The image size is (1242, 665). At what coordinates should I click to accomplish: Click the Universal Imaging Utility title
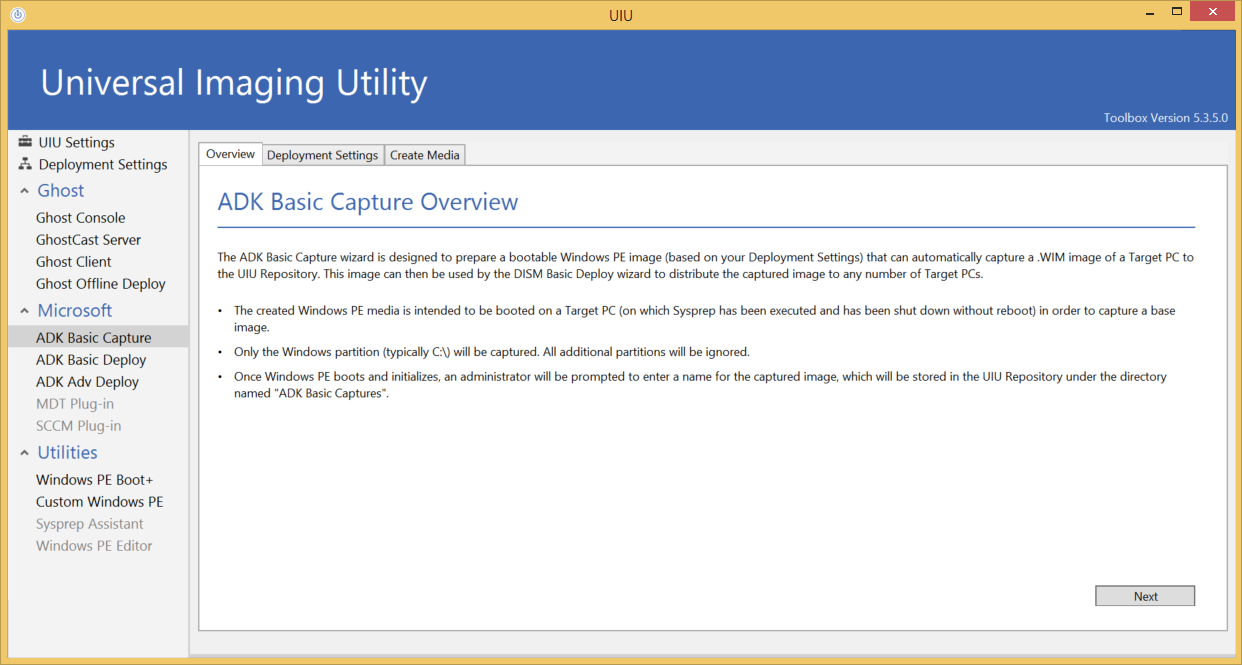(234, 82)
